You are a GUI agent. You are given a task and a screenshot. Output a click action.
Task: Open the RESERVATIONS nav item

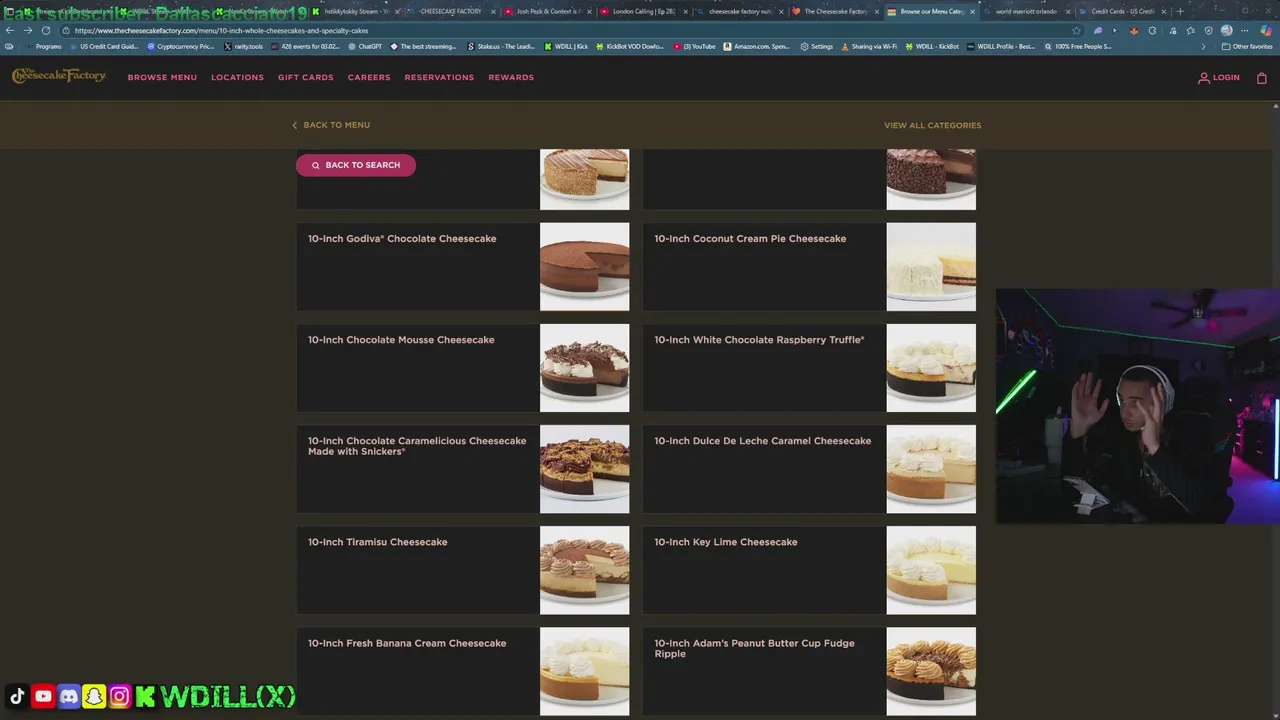[439, 77]
